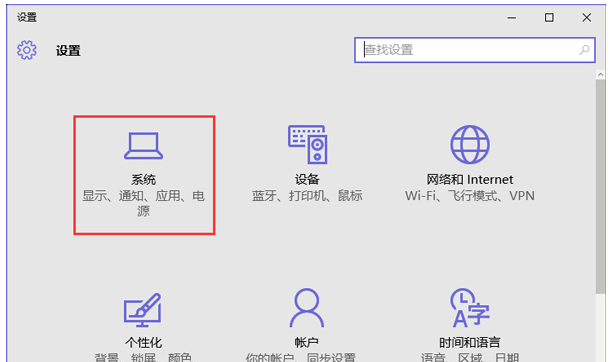Click the scrollbar up arrow
The image size is (612, 362).
pos(600,74)
